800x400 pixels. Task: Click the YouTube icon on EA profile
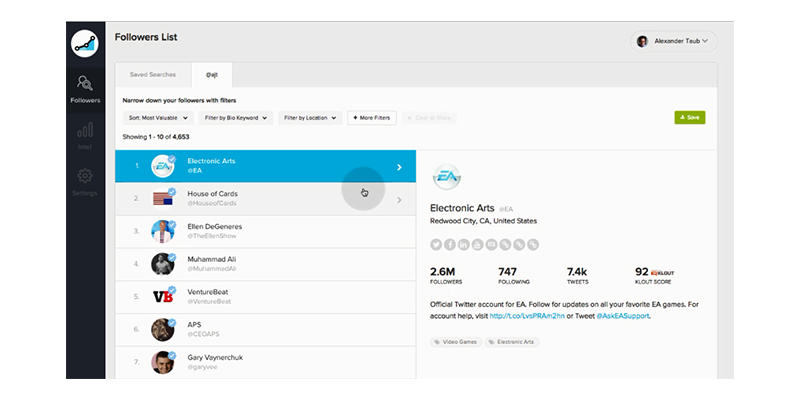coord(477,245)
